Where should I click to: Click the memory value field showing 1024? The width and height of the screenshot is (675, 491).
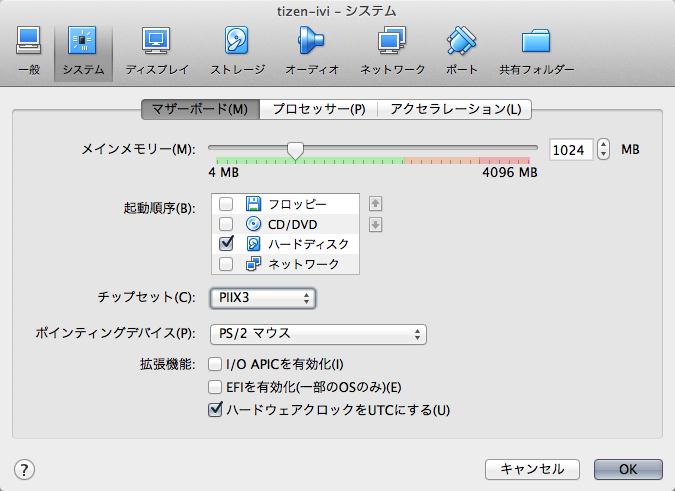coord(571,150)
